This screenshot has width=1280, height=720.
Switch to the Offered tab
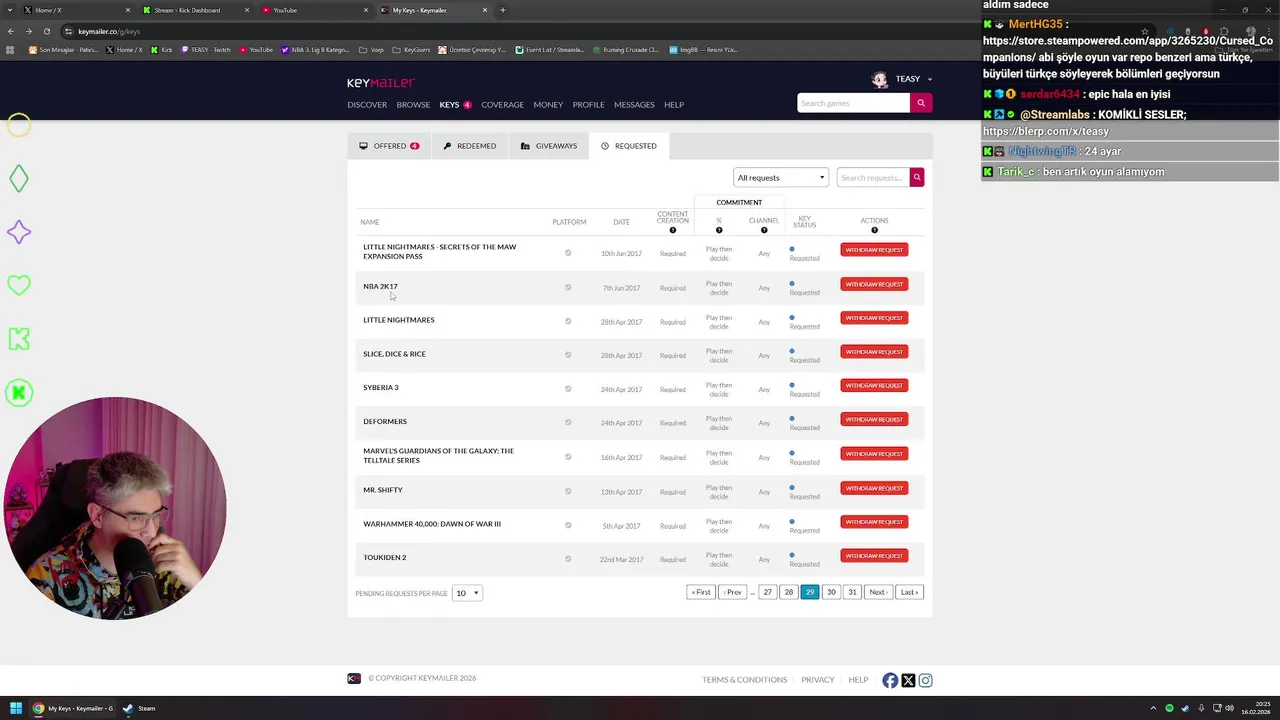389,146
